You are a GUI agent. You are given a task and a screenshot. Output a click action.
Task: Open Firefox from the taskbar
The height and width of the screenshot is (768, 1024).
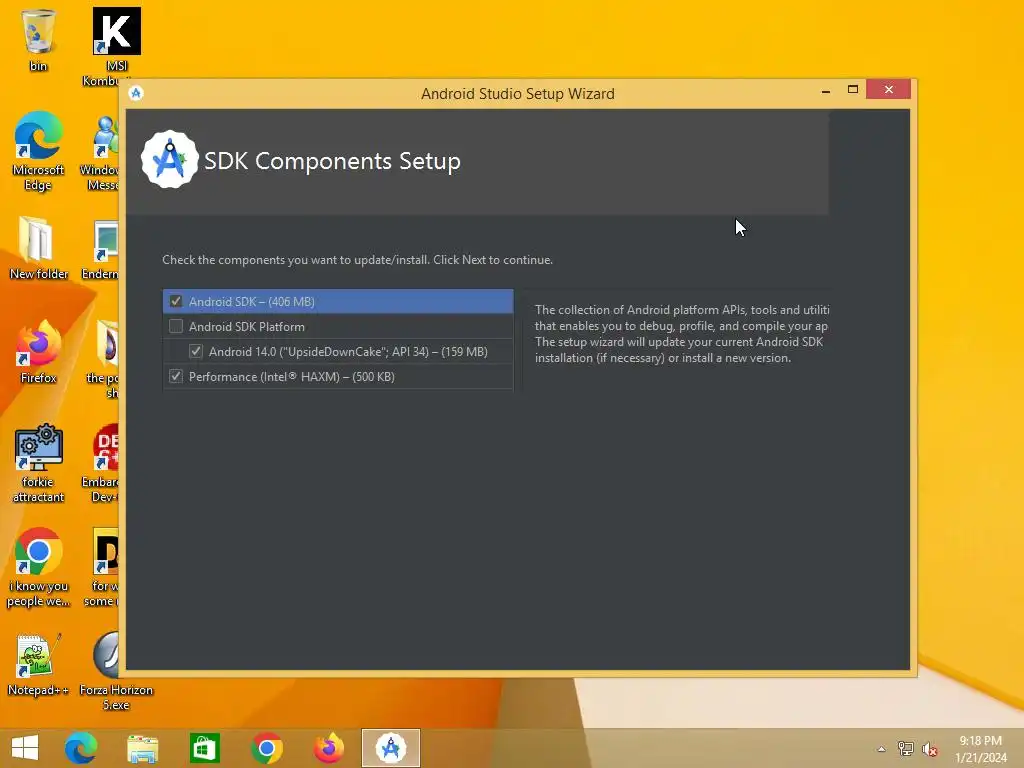pos(328,748)
